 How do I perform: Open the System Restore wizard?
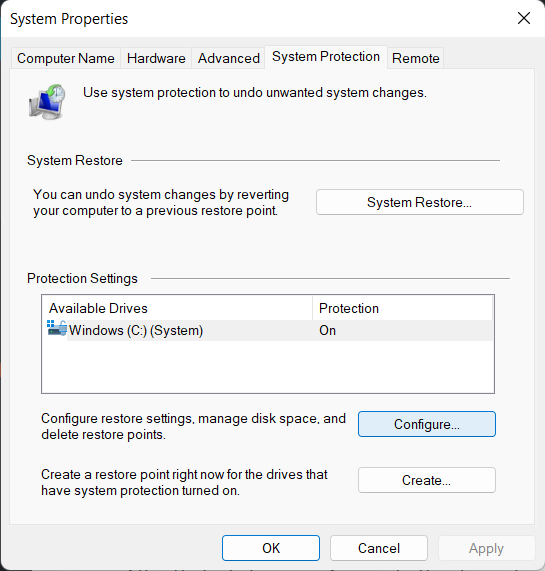click(x=420, y=202)
